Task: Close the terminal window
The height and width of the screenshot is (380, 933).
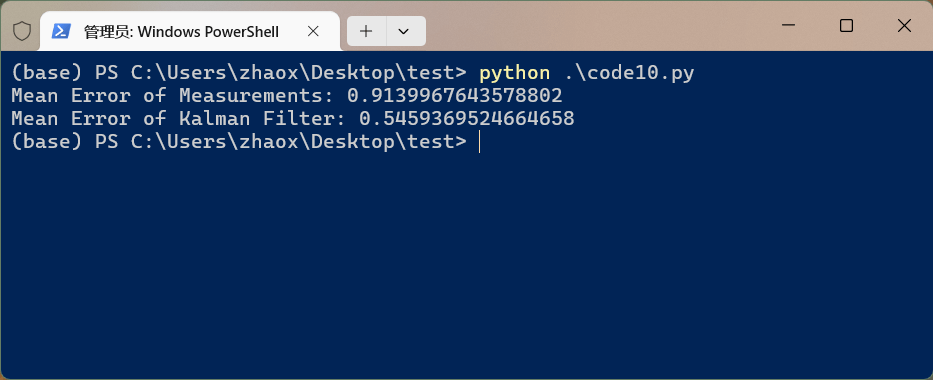Action: pyautogui.click(x=904, y=26)
